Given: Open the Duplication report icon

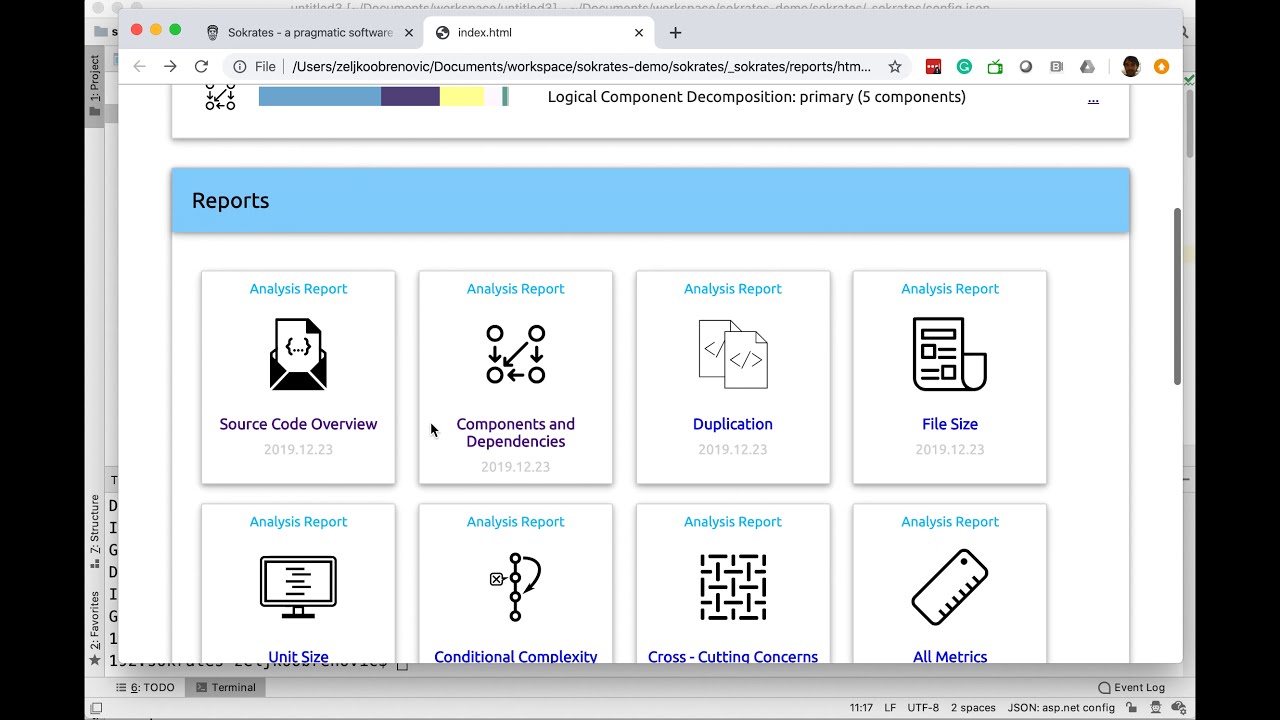Looking at the screenshot, I should click(733, 354).
